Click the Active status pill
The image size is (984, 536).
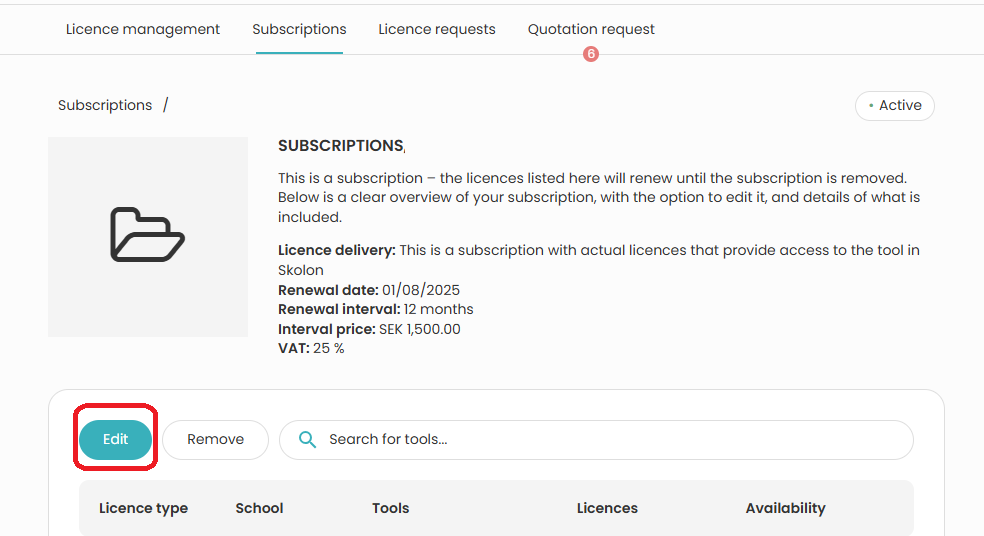pos(895,105)
